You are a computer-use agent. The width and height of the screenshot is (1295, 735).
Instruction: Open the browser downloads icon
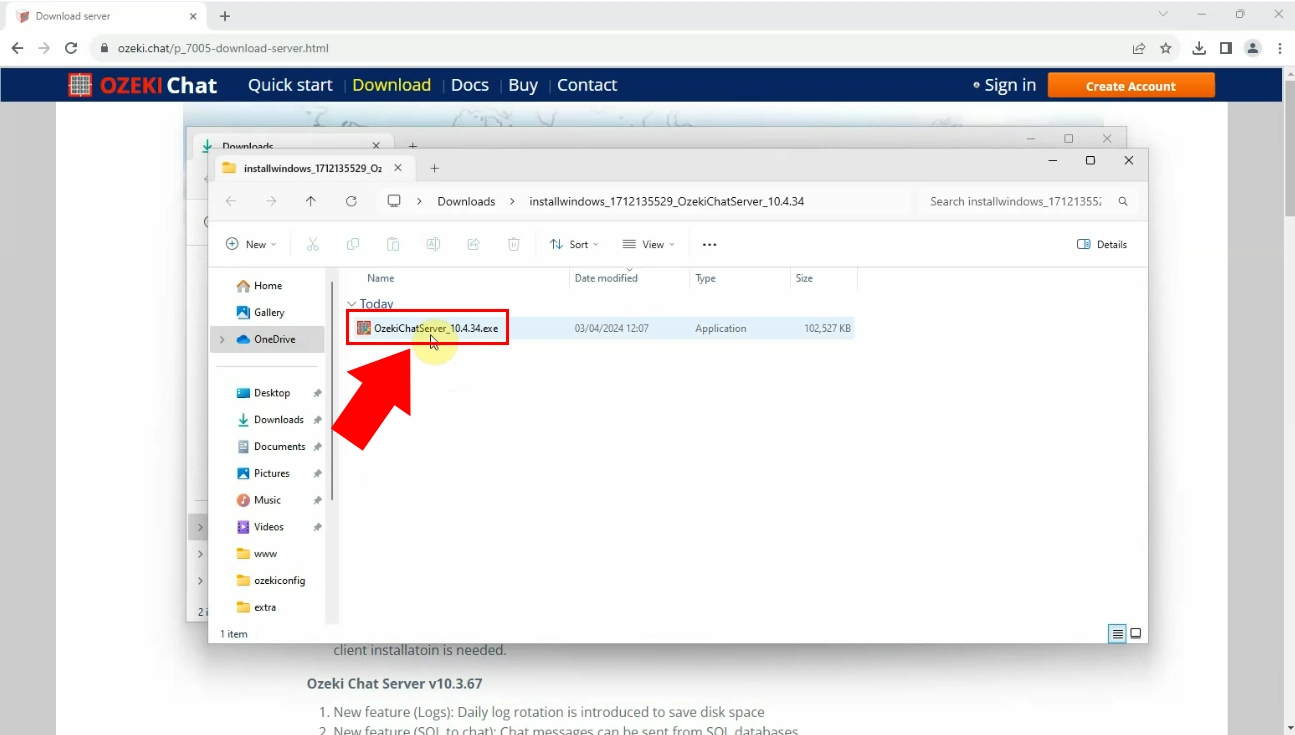point(1199,48)
